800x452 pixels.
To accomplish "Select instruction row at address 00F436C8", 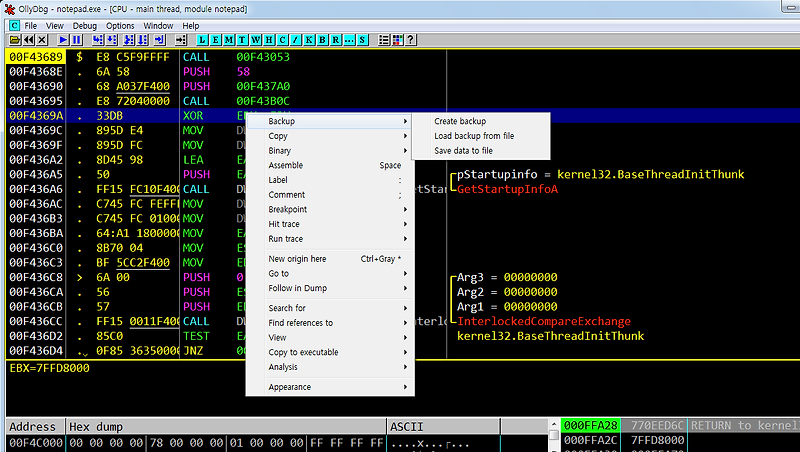I will pyautogui.click(x=125, y=278).
